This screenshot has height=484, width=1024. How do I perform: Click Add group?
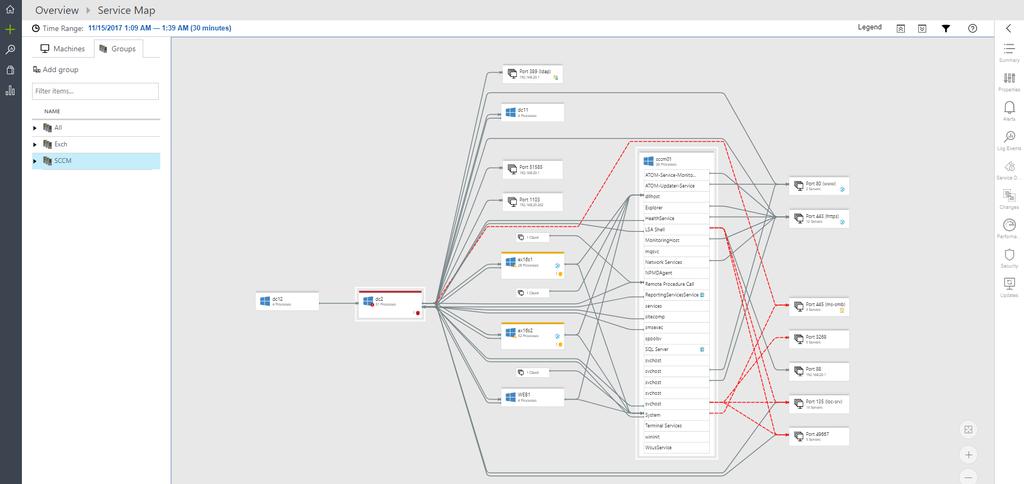tap(56, 69)
